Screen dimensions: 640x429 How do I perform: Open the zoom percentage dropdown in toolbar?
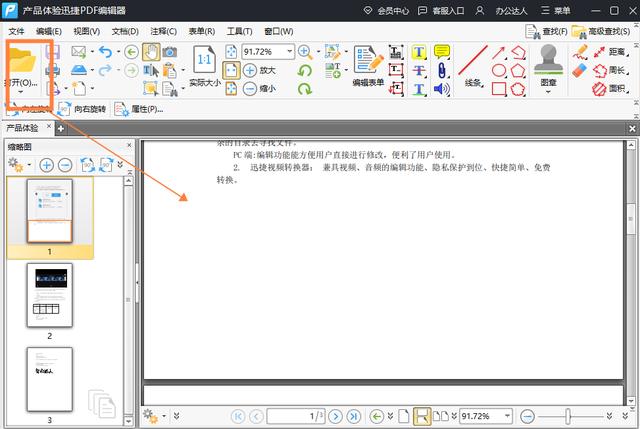(289, 51)
